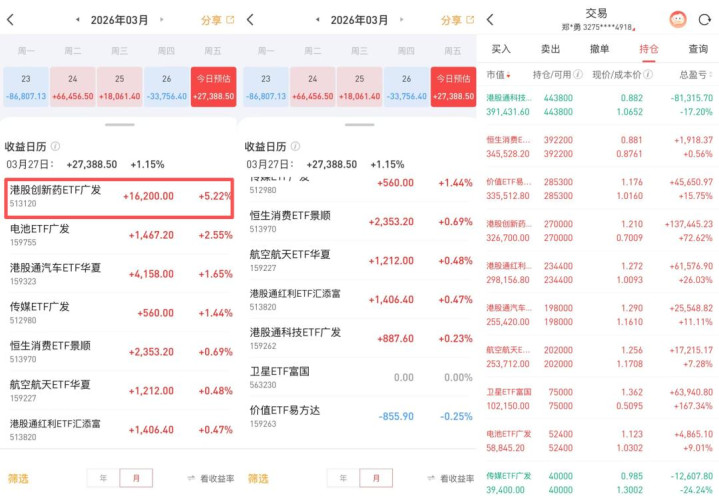Tap 分享 share icon on middle calendar screen

pos(470,20)
